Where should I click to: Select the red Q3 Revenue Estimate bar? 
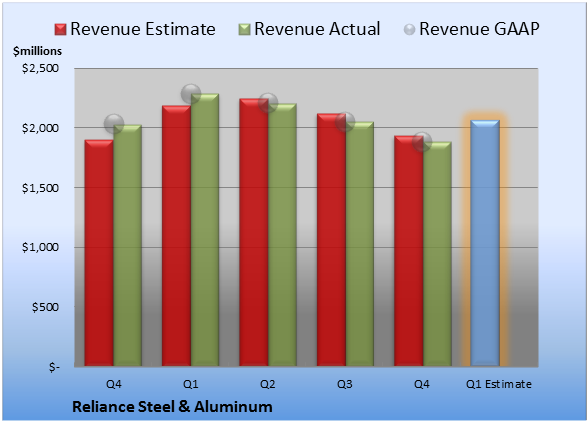331,240
